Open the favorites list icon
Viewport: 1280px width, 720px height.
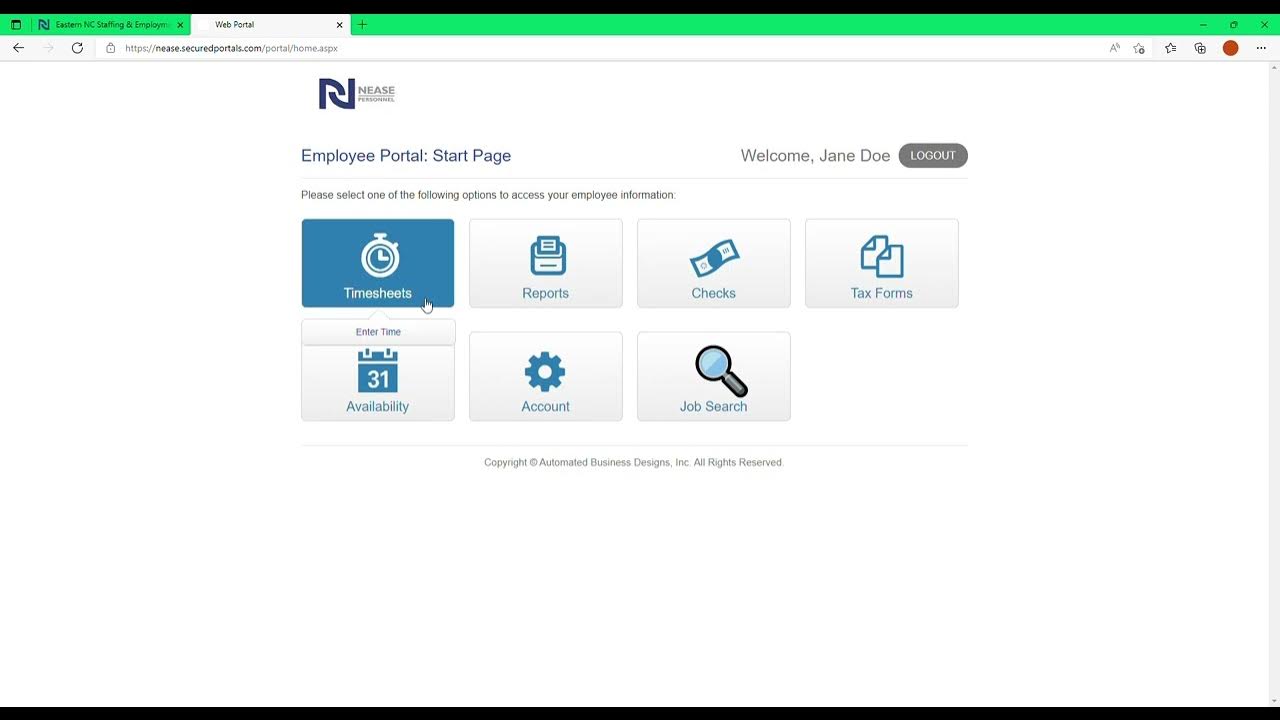[x=1170, y=48]
